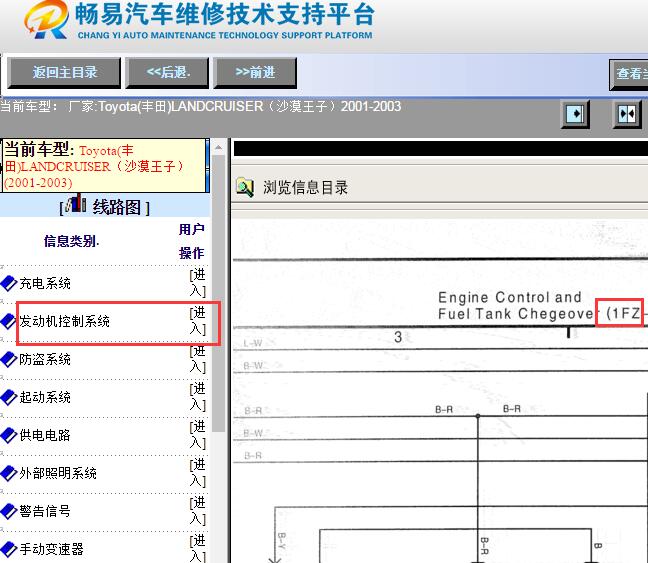Click the 线路图 books icon
The width and height of the screenshot is (648, 563).
(x=76, y=204)
